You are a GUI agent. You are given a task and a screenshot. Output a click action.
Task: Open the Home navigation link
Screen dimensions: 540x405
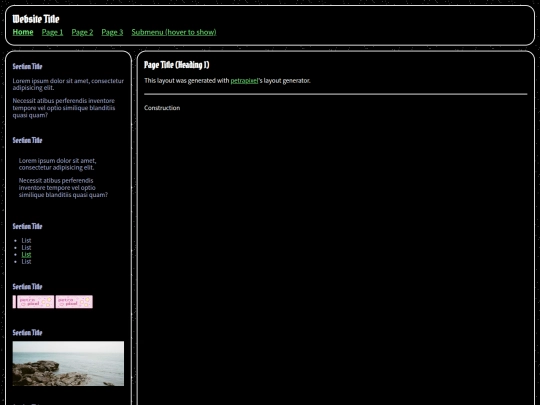(23, 32)
